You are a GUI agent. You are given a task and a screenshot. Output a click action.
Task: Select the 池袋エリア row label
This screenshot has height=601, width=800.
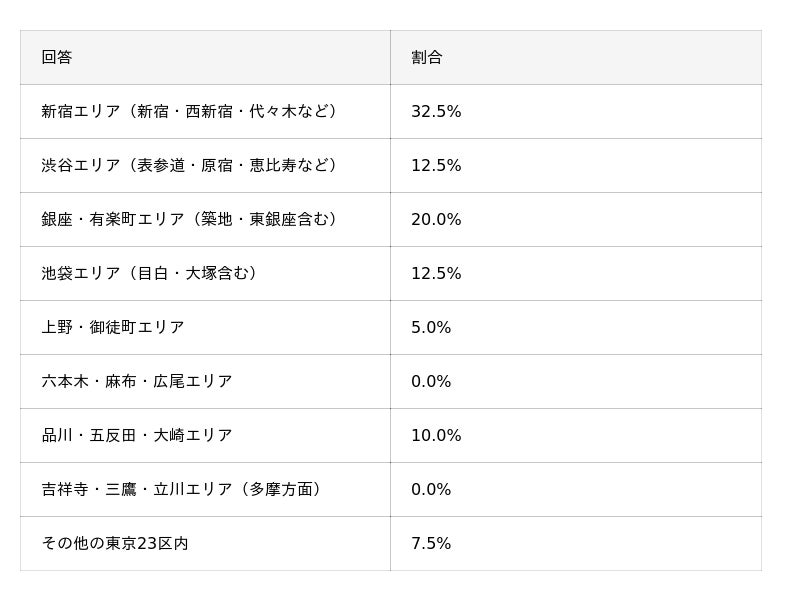pyautogui.click(x=150, y=274)
